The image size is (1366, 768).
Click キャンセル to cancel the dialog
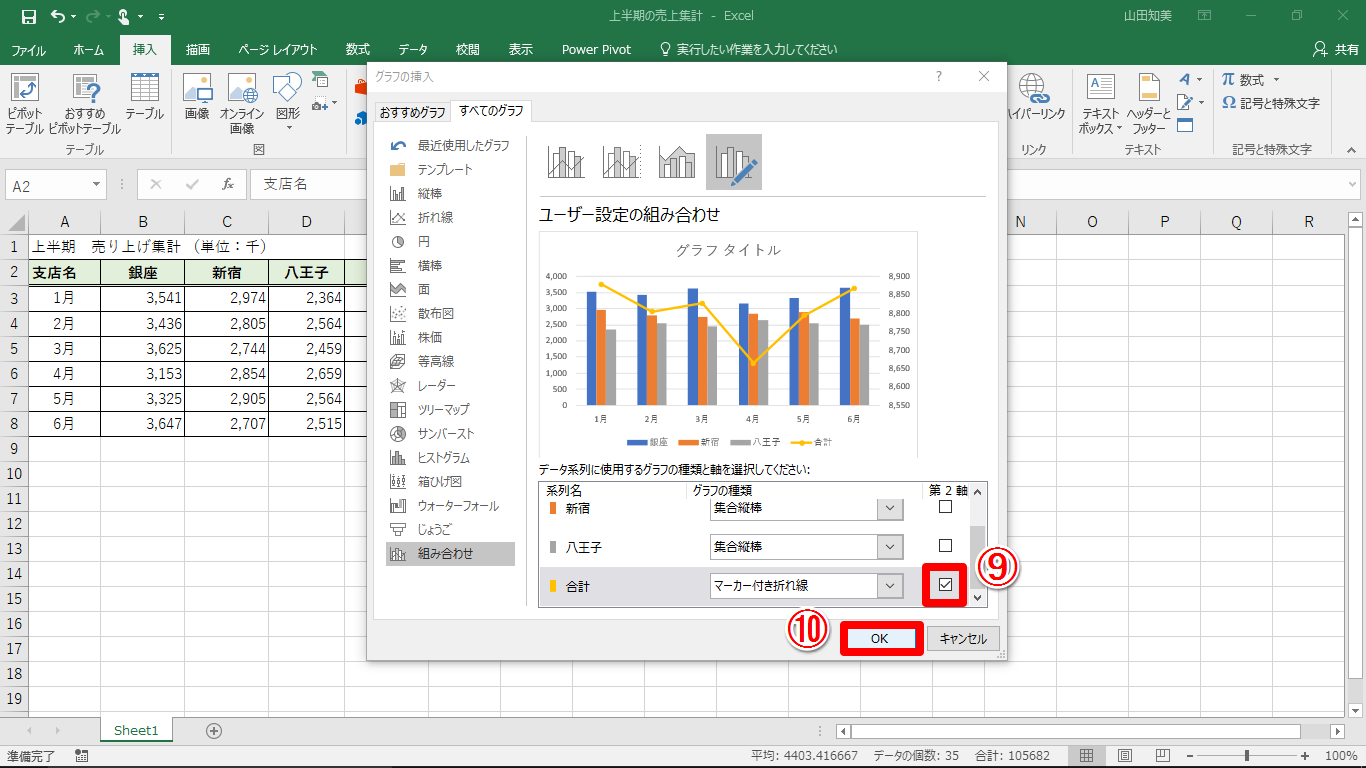click(x=963, y=639)
